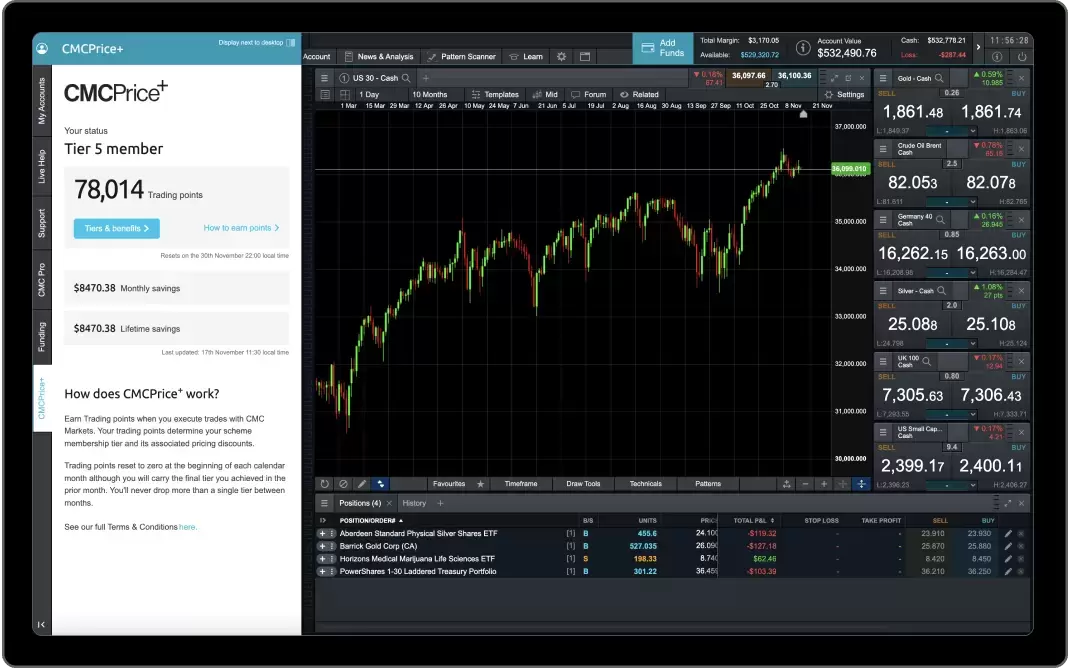Screen dimensions: 1068x668
Task: Toggle the Mid price display on chart
Action: [545, 95]
